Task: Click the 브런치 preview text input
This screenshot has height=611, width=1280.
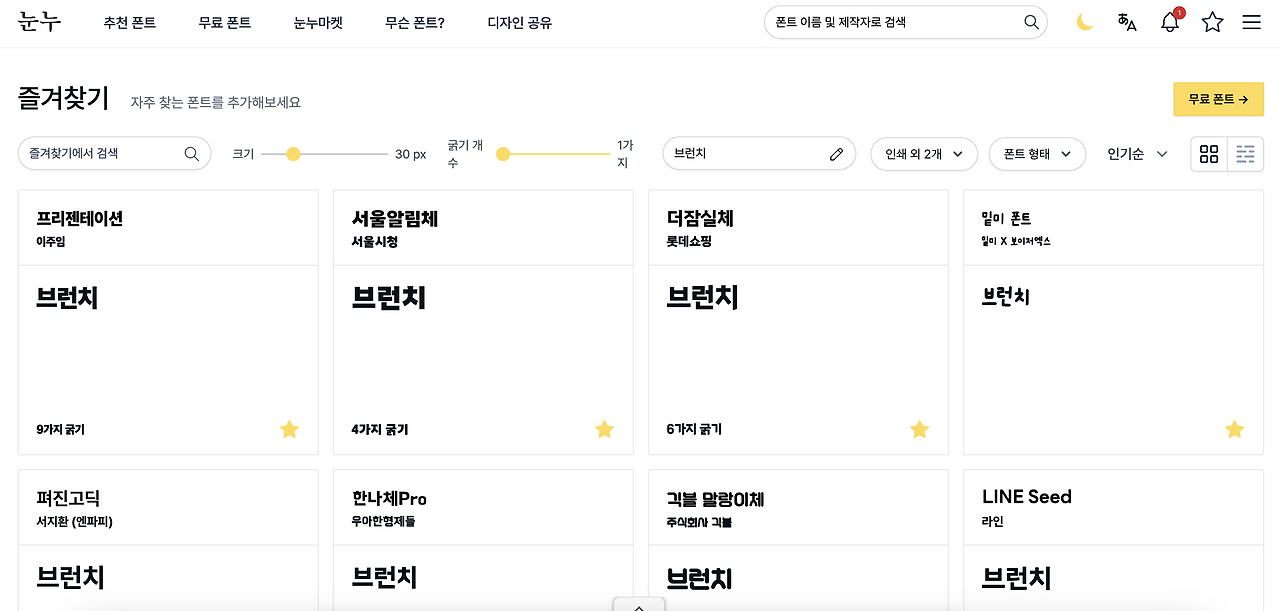Action: pyautogui.click(x=759, y=154)
